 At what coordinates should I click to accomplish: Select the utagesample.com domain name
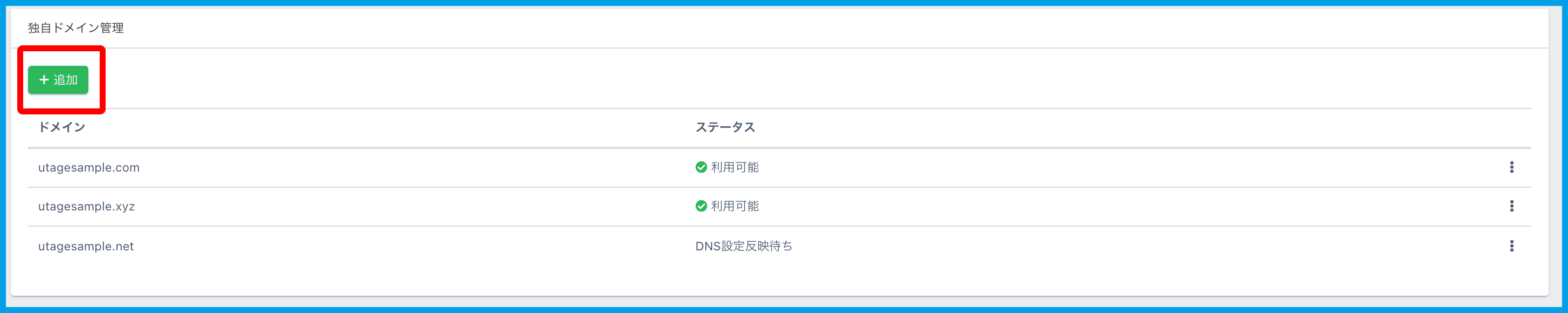coord(89,168)
